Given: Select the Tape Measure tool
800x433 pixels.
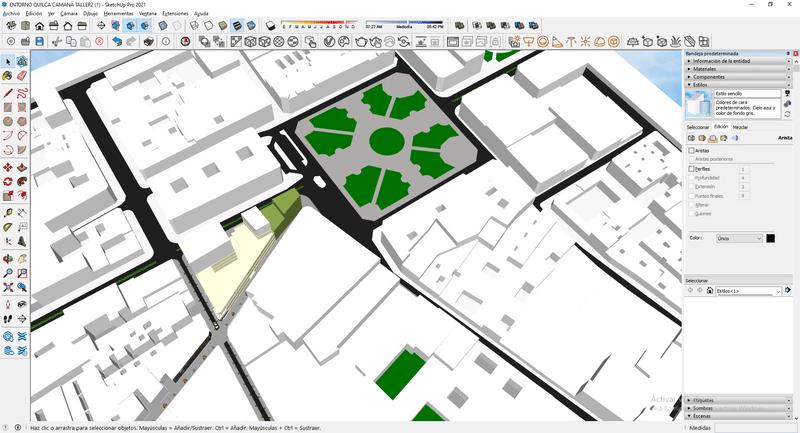Looking at the screenshot, I should pyautogui.click(x=8, y=213).
